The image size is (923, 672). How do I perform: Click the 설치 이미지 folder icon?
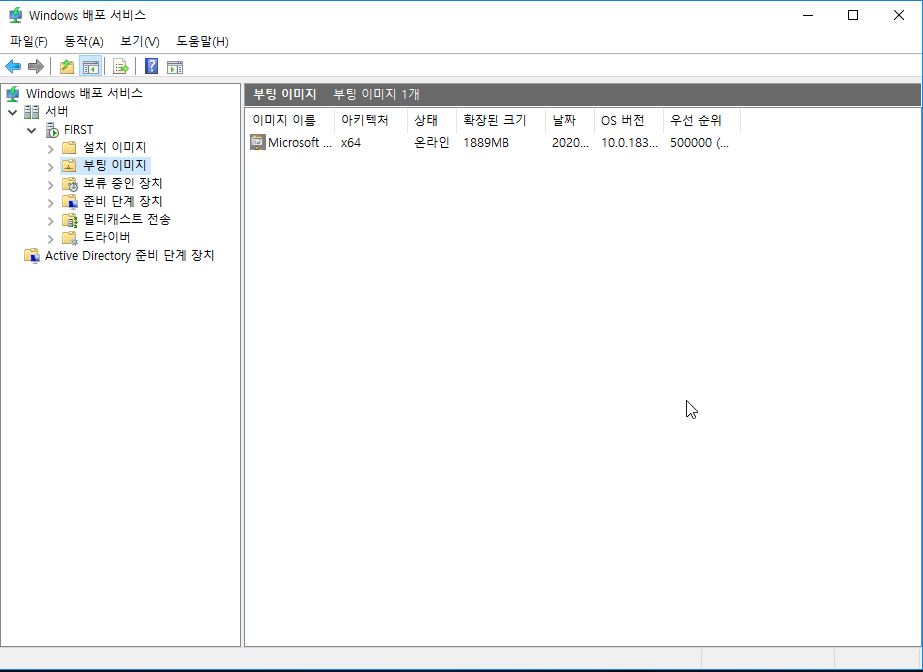pos(69,147)
